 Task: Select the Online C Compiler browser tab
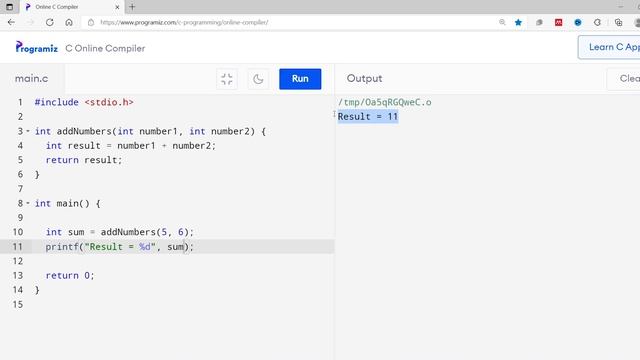pyautogui.click(x=71, y=7)
